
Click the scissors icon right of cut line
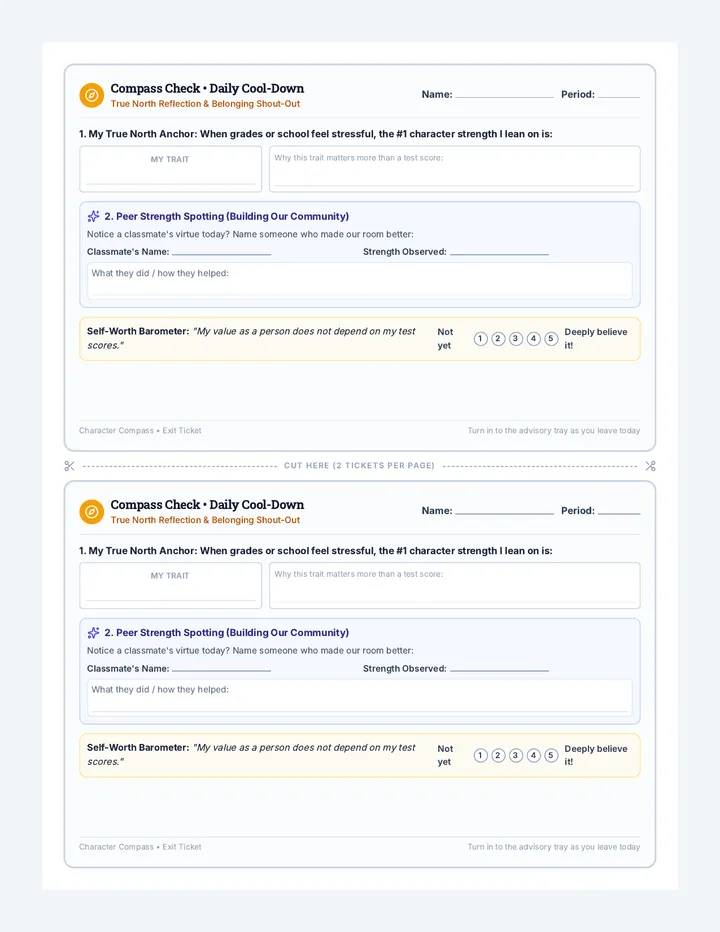(x=650, y=466)
